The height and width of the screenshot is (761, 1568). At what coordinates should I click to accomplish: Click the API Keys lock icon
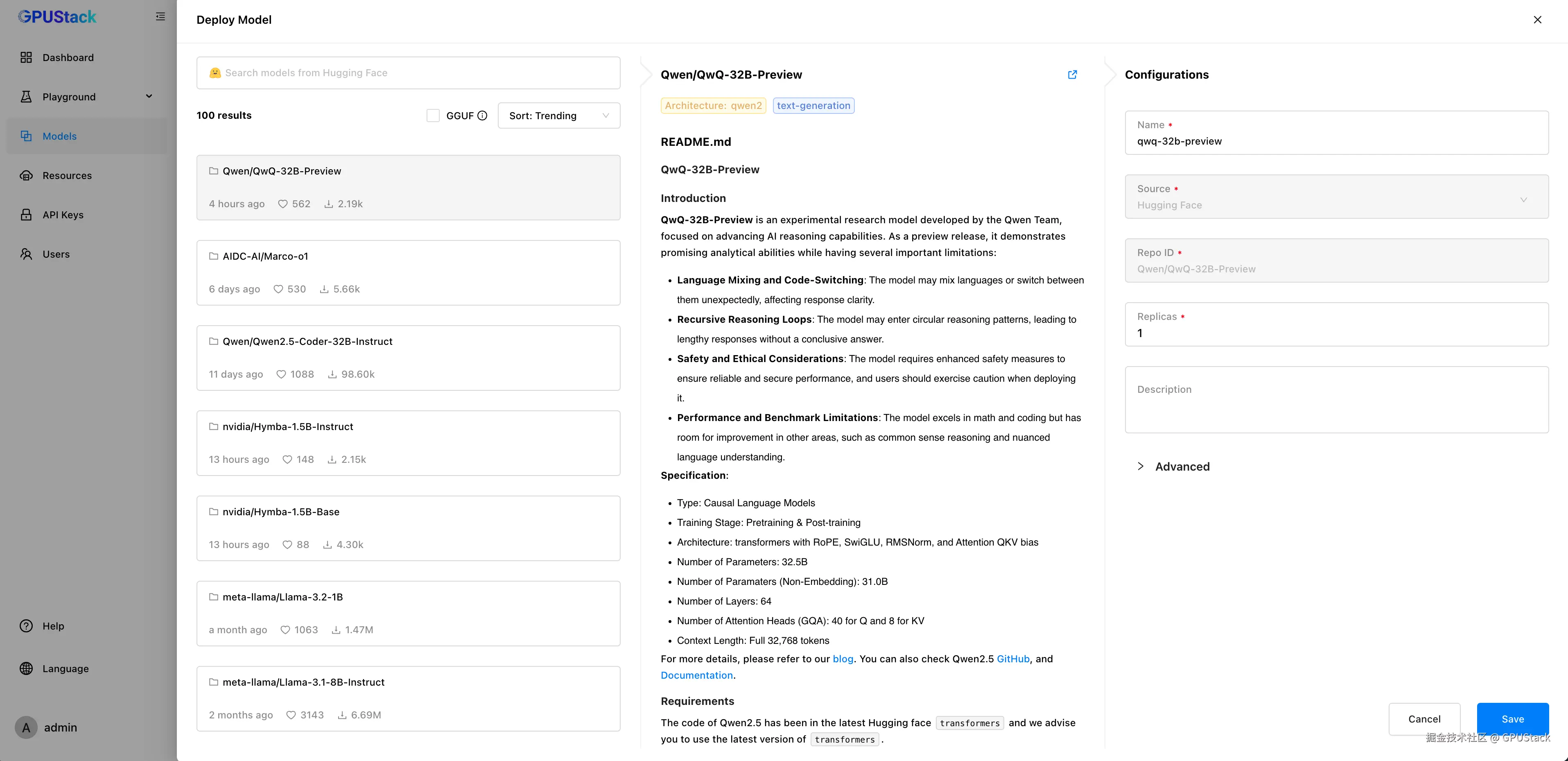click(26, 215)
